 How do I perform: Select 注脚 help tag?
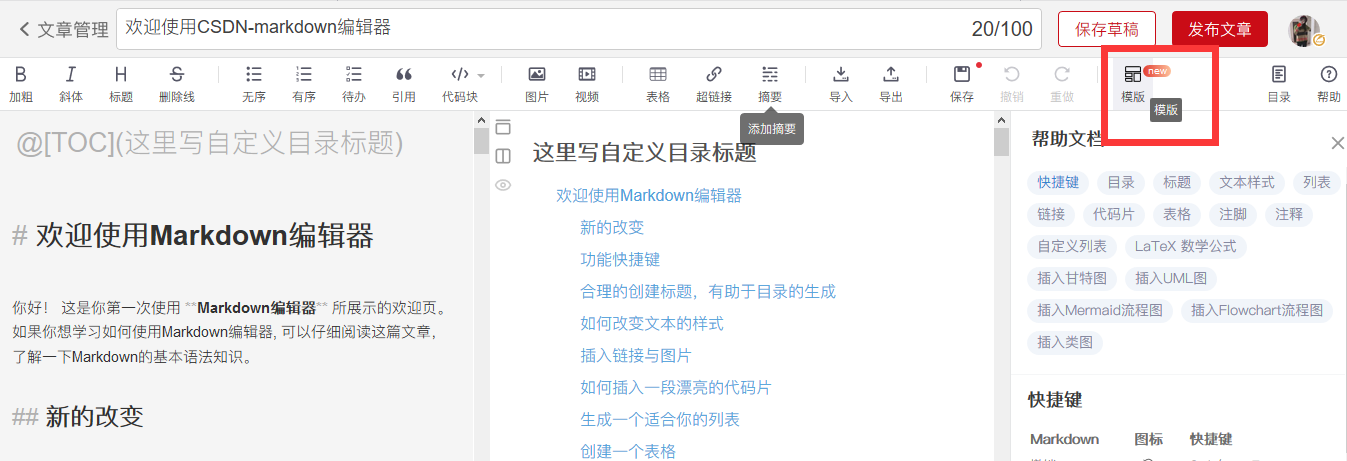pos(1233,214)
